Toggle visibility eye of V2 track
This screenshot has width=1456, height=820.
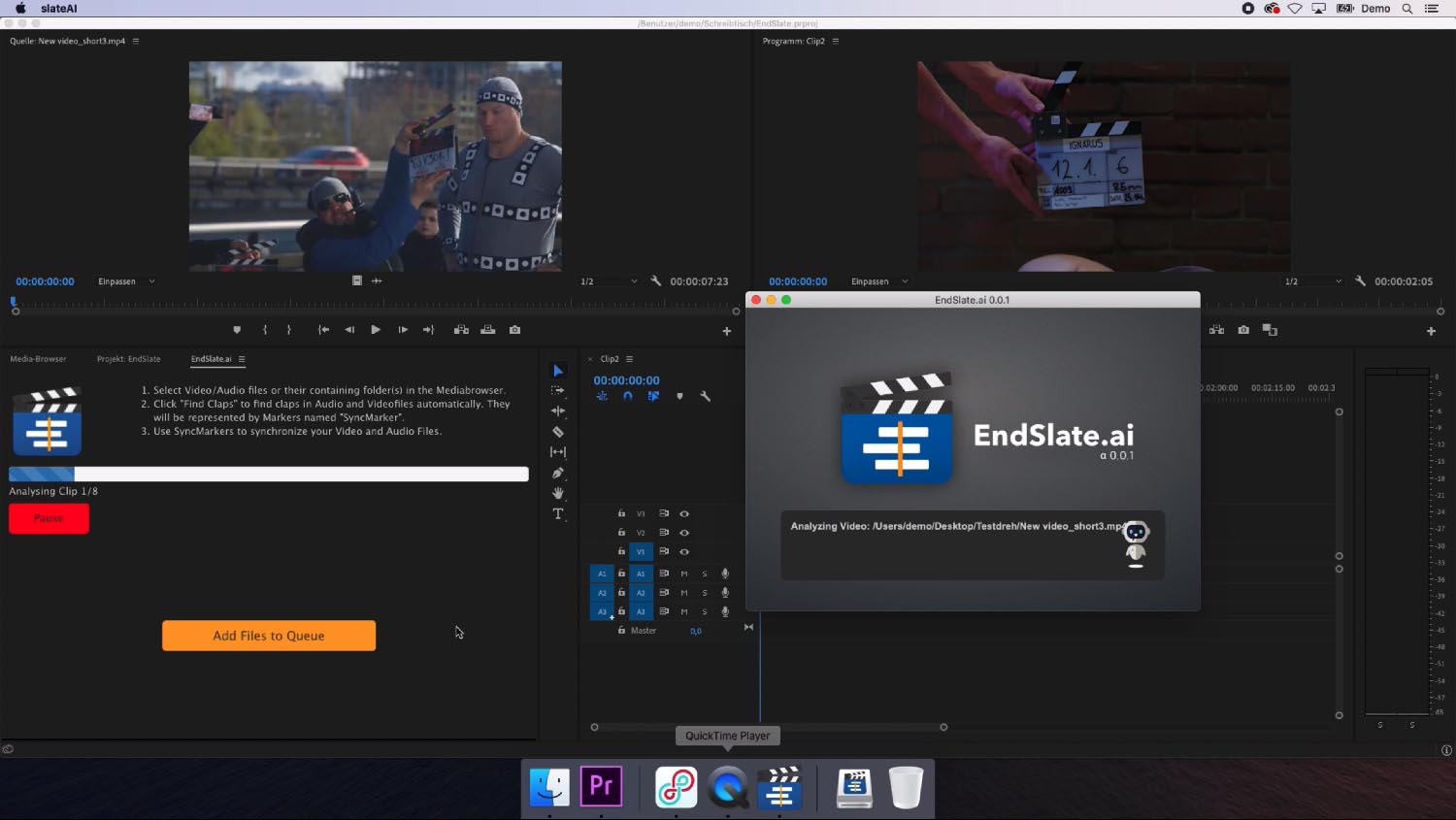[x=684, y=533]
